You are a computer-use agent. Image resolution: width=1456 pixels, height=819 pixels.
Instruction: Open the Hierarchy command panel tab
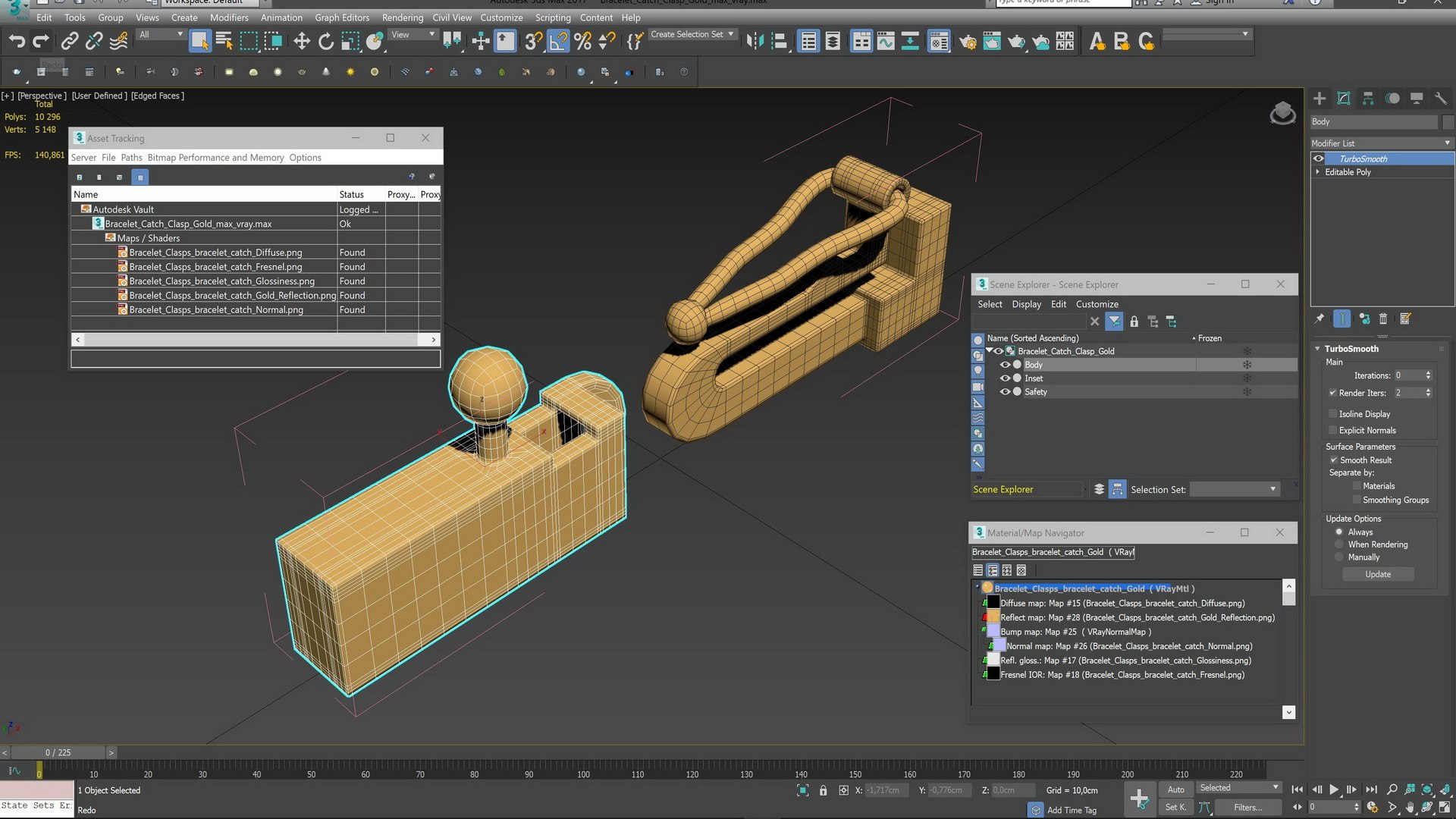click(1368, 99)
